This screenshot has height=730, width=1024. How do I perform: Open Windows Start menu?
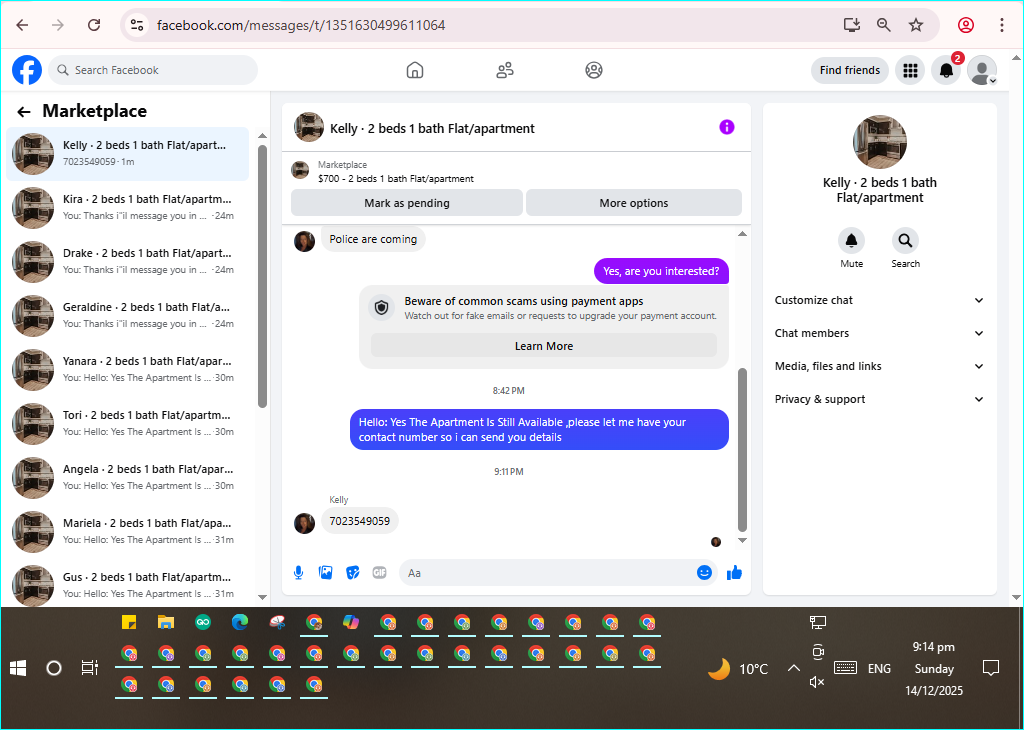click(18, 668)
